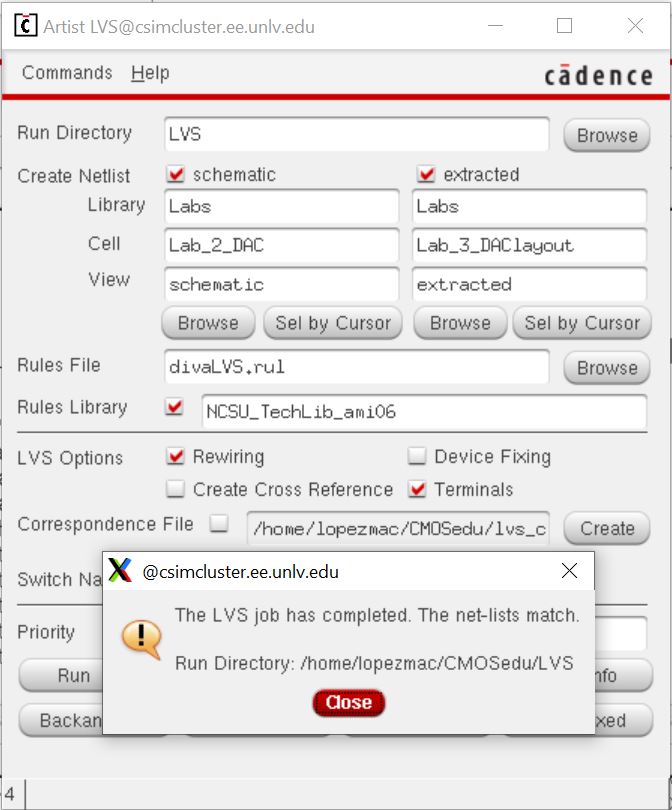This screenshot has height=810, width=672.
Task: Close the LVS completed popup with X
Action: (x=569, y=570)
